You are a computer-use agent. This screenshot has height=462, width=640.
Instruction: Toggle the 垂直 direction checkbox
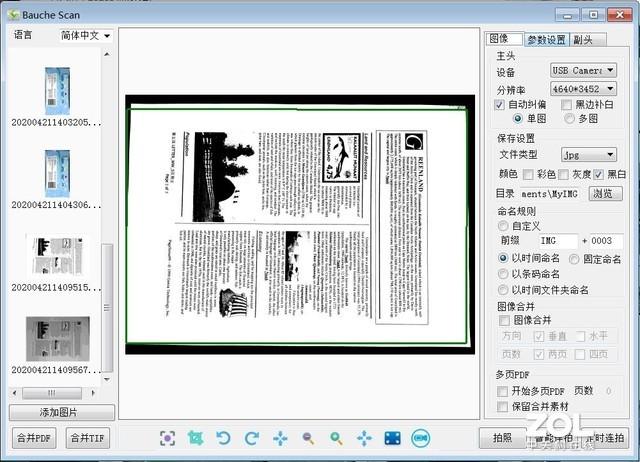pos(539,336)
